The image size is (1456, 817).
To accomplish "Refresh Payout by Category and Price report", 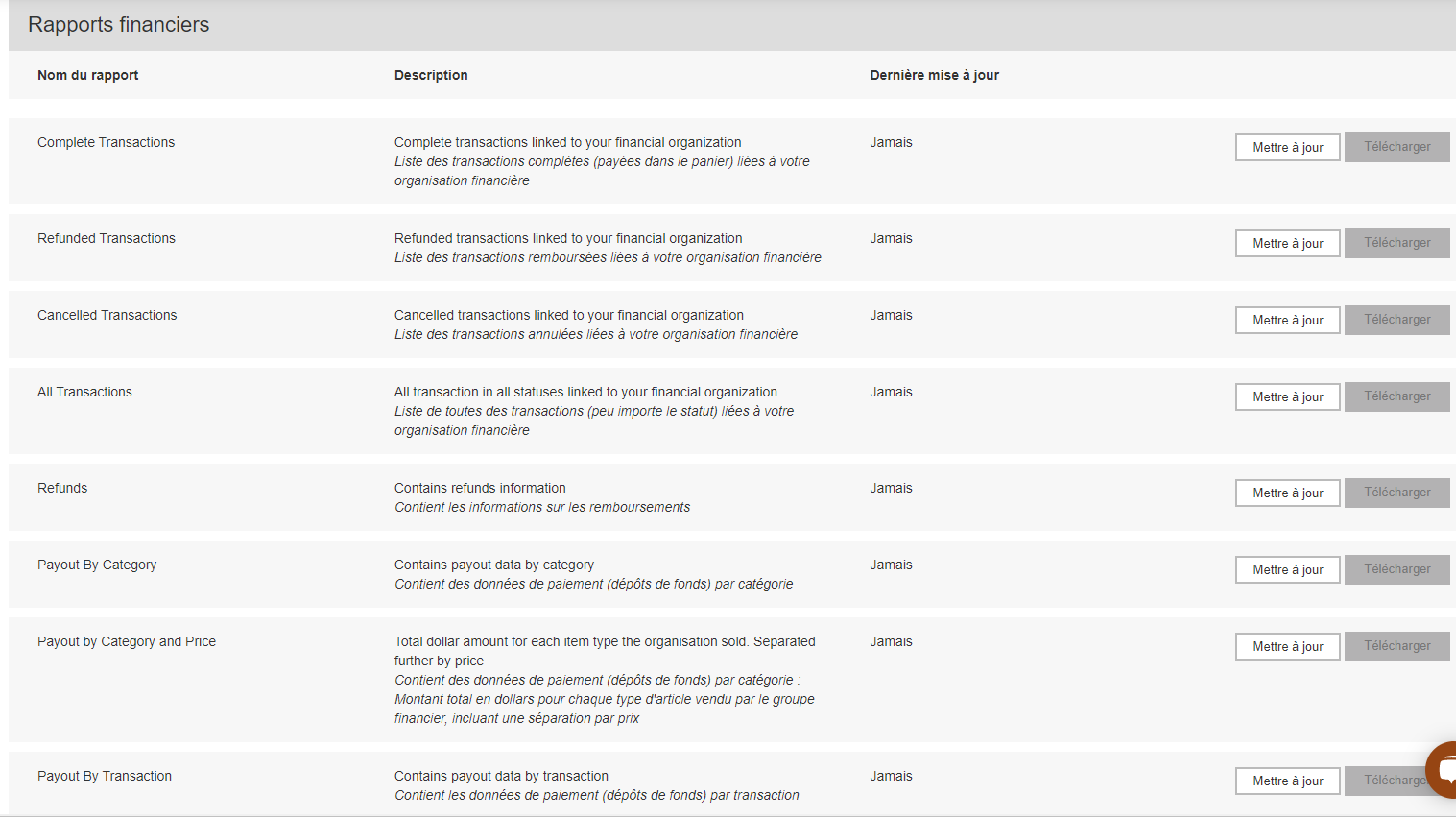I will tap(1287, 646).
